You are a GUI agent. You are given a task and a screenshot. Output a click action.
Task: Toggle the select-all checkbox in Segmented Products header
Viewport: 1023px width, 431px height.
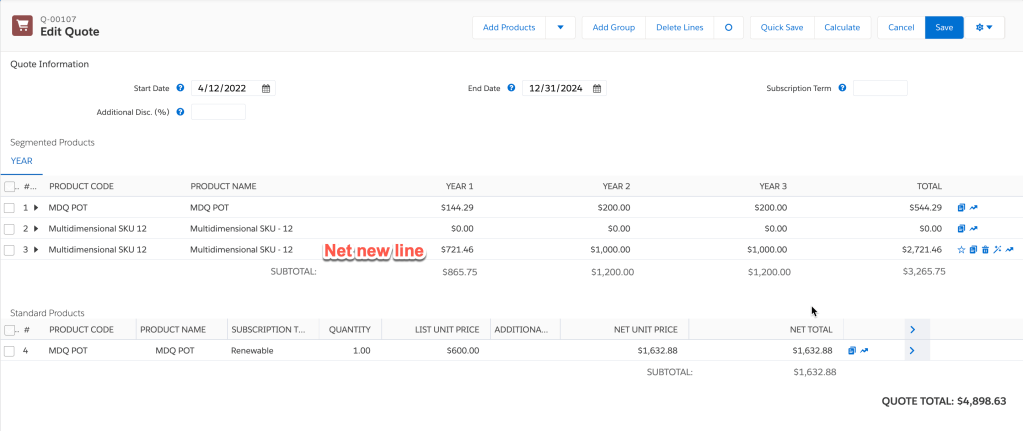(9, 186)
